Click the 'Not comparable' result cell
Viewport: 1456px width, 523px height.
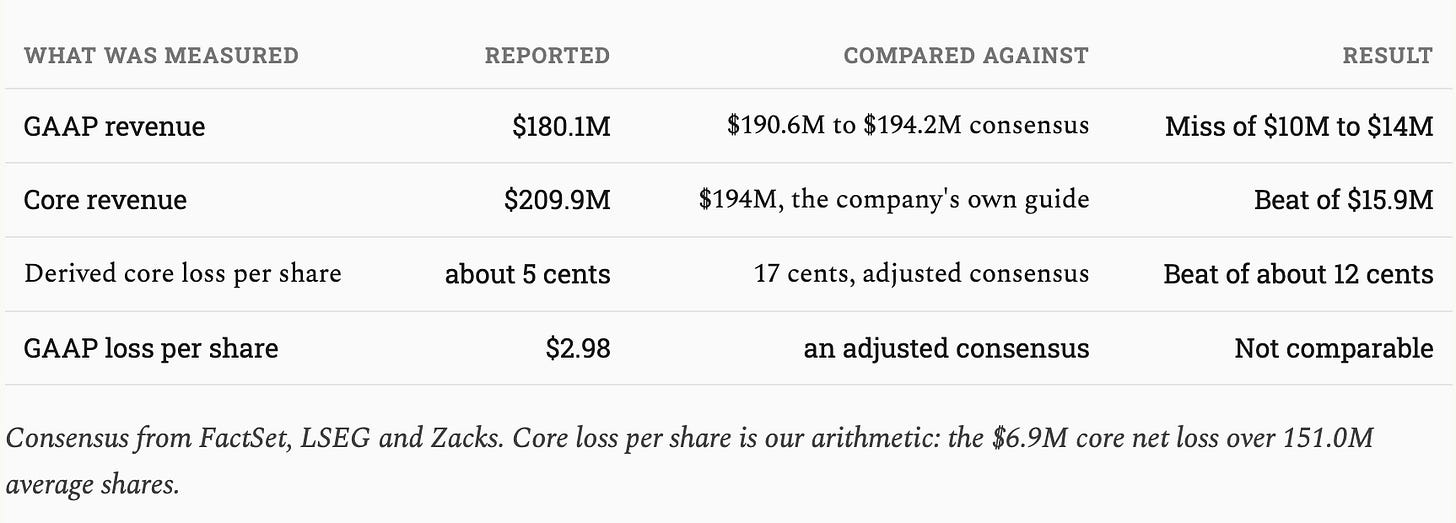click(1334, 348)
